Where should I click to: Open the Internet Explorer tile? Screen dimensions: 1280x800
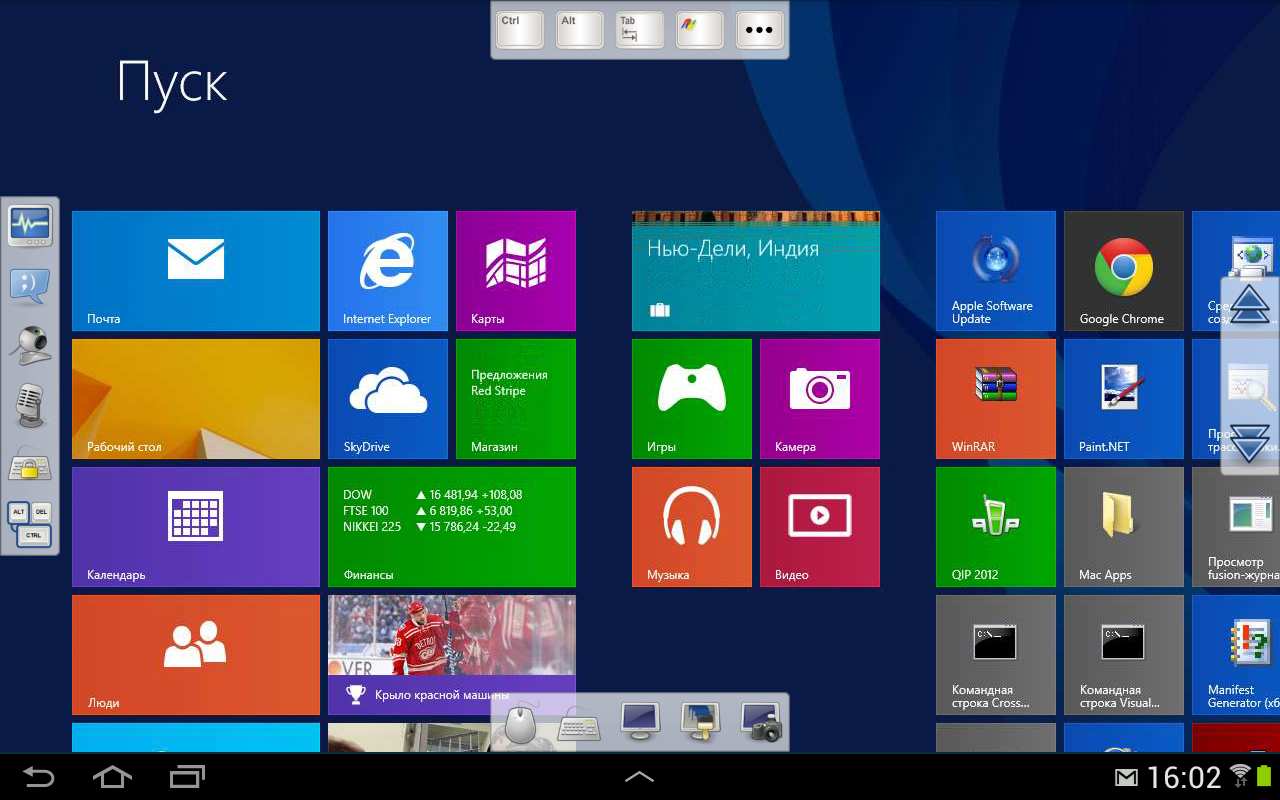tap(387, 270)
